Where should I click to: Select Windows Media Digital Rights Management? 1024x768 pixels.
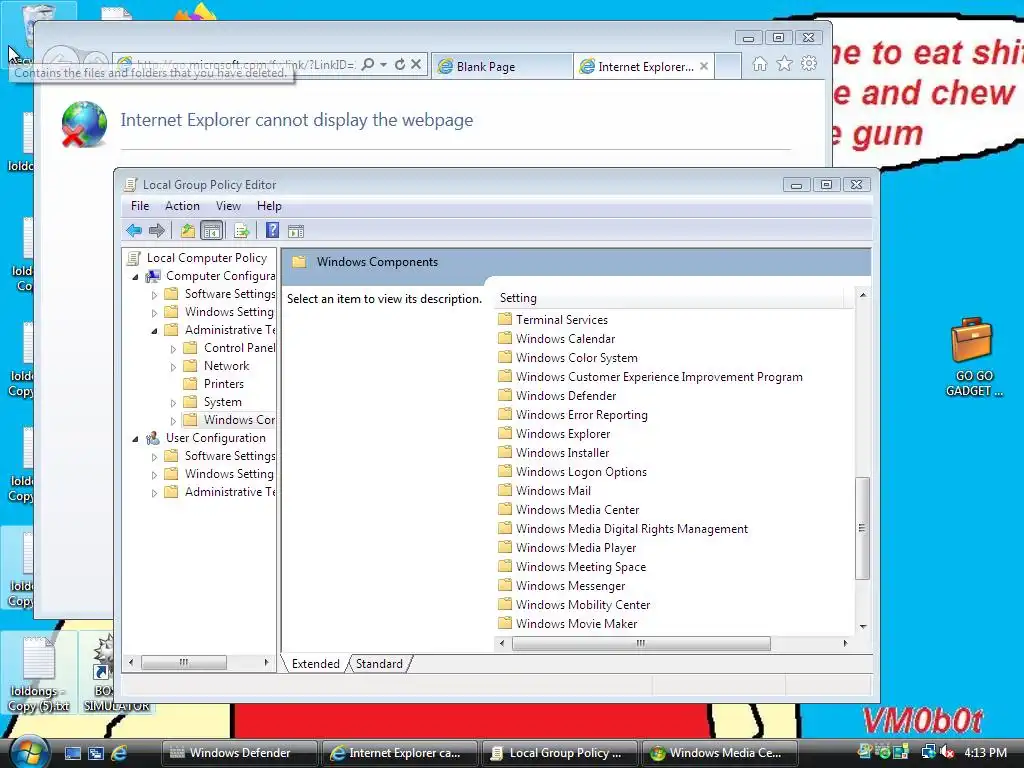pyautogui.click(x=632, y=529)
